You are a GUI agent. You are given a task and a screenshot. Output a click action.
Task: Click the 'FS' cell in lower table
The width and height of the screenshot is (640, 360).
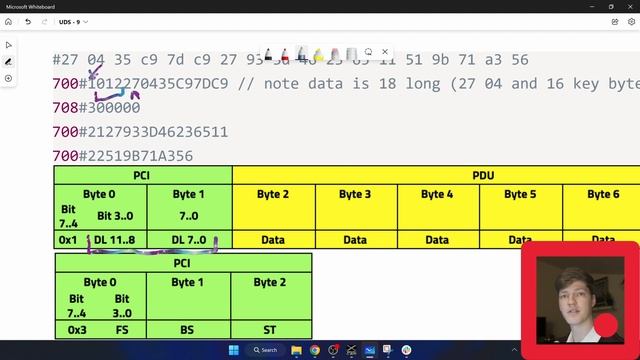click(x=122, y=330)
